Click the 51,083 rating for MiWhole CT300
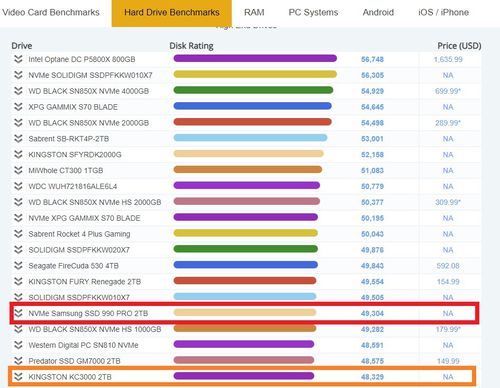The width and height of the screenshot is (500, 388). [x=372, y=170]
